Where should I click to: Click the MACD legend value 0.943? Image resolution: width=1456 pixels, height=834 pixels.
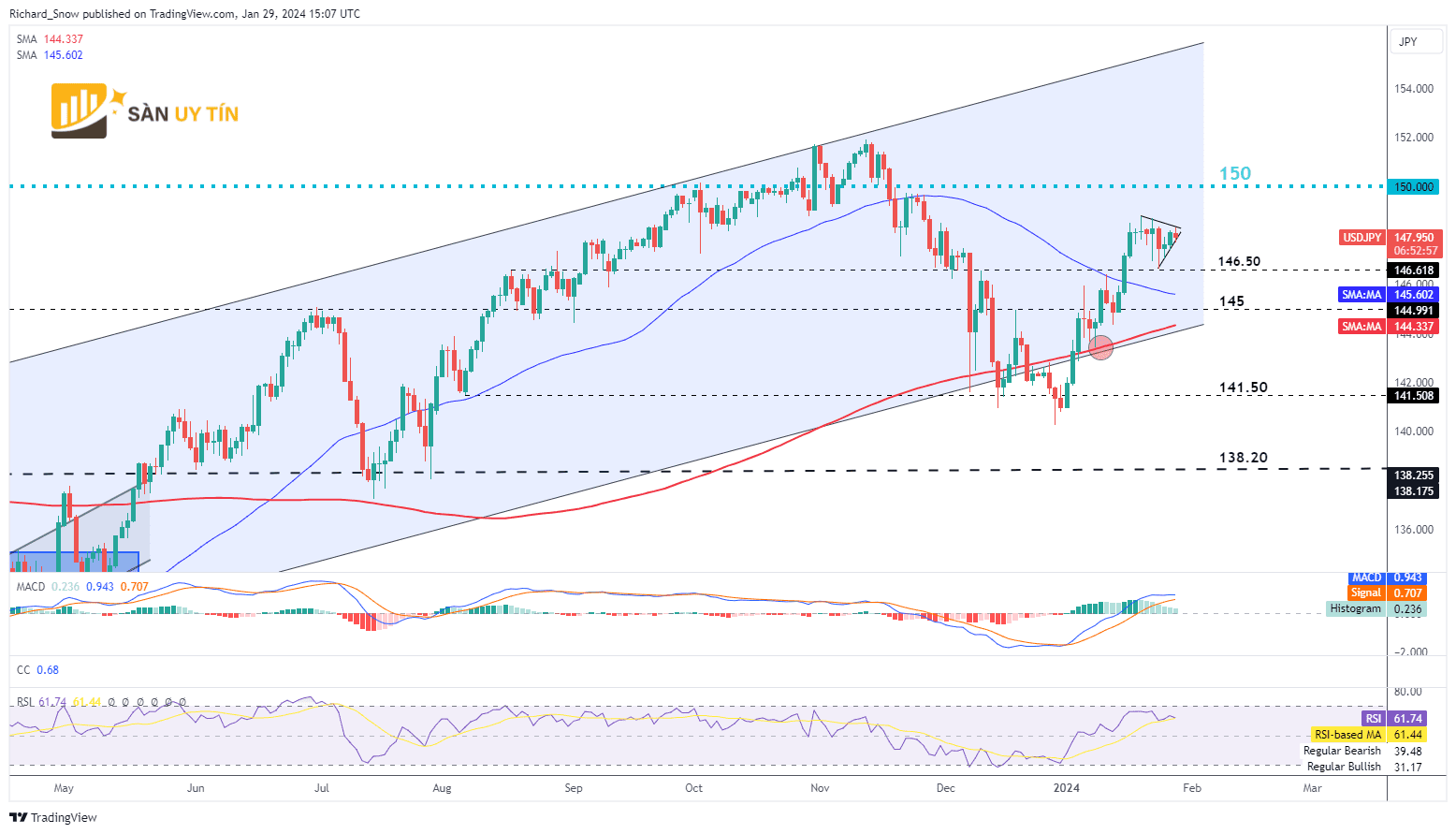point(100,587)
